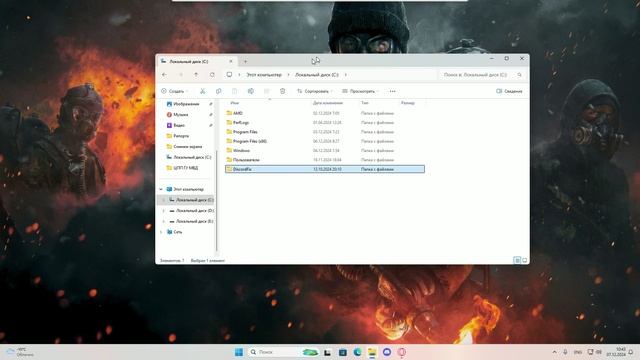
Task: Sort by the Имя column header
Action: coord(235,103)
